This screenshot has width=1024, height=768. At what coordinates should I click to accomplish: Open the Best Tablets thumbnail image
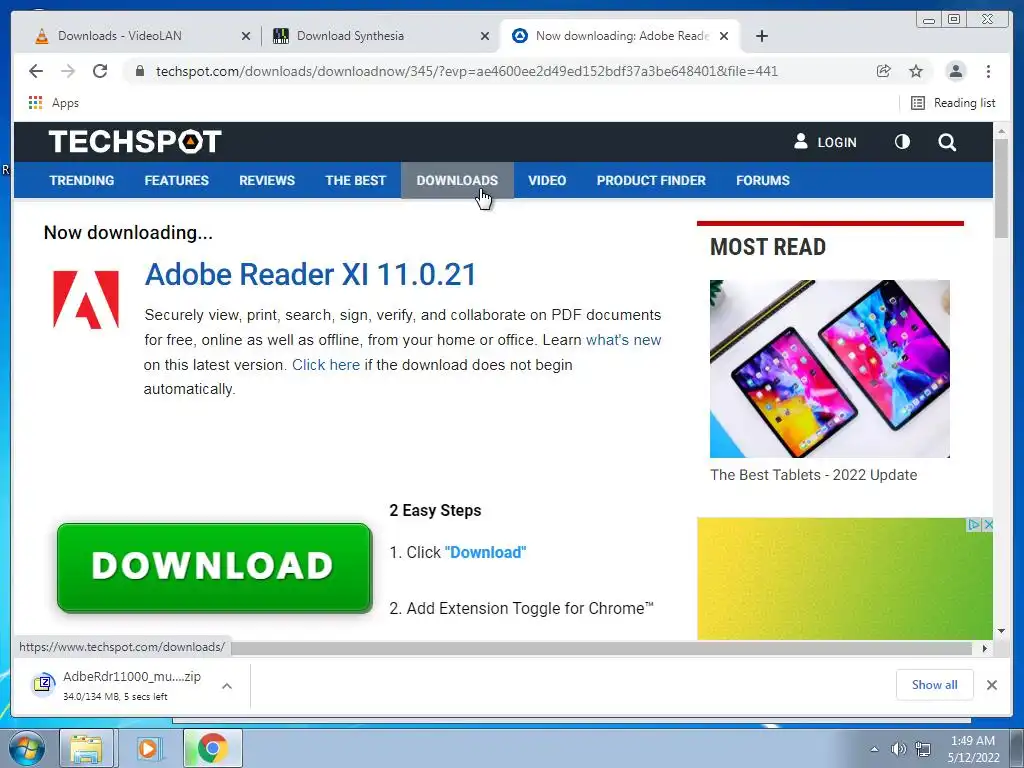829,369
